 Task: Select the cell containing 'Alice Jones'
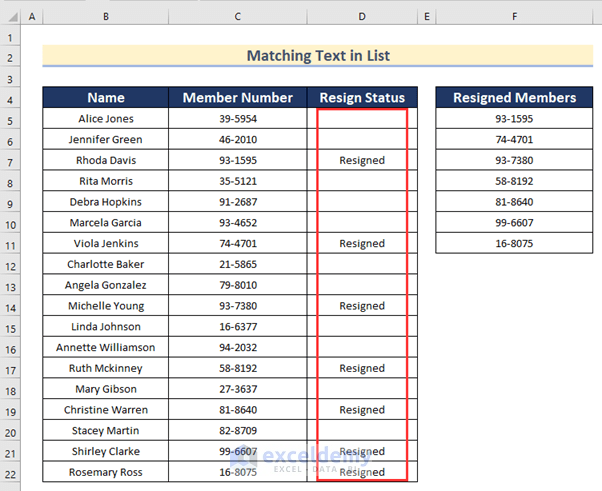tap(106, 119)
